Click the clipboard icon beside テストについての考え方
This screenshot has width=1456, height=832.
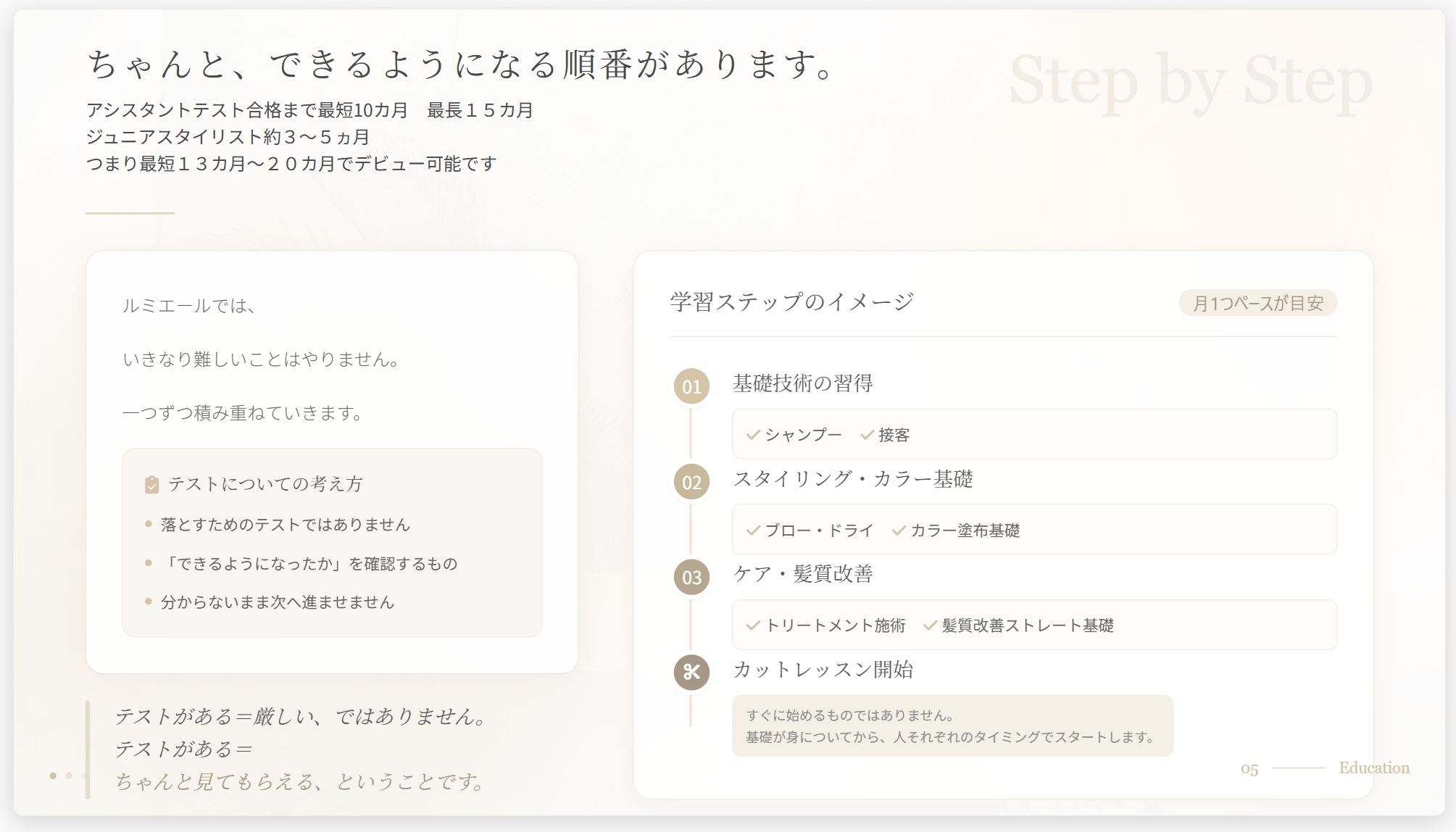click(151, 485)
